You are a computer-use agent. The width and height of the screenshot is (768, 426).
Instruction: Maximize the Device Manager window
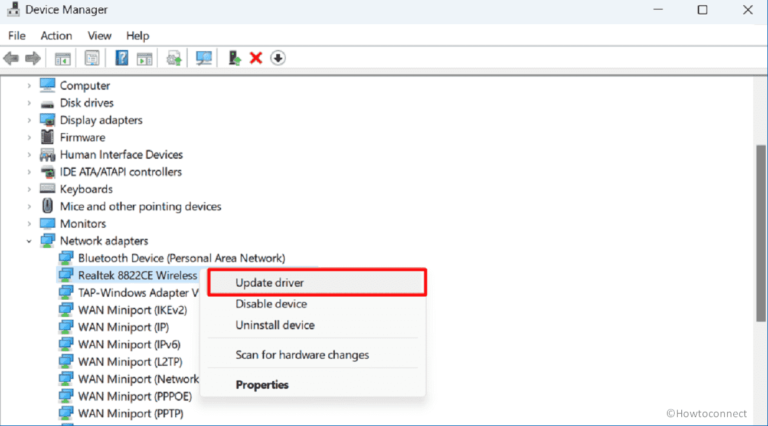[x=702, y=10]
